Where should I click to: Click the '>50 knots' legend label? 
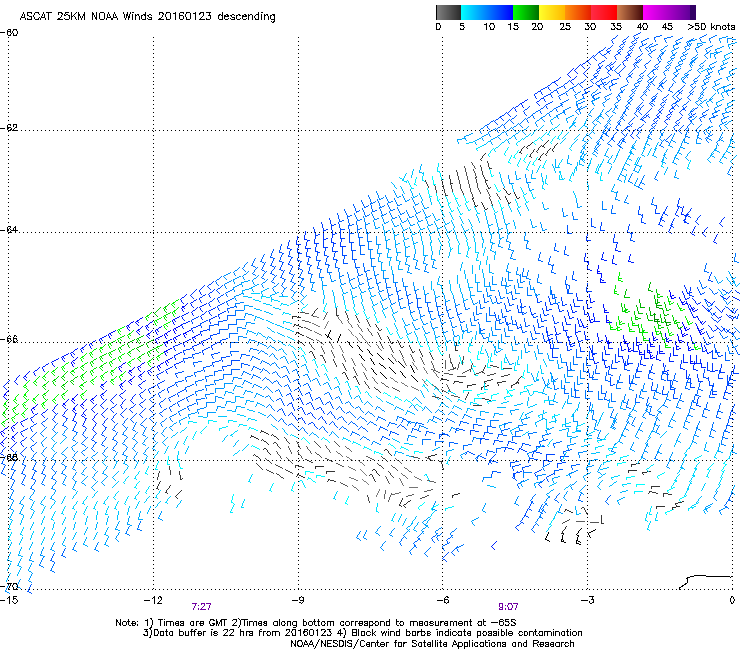coord(711,27)
